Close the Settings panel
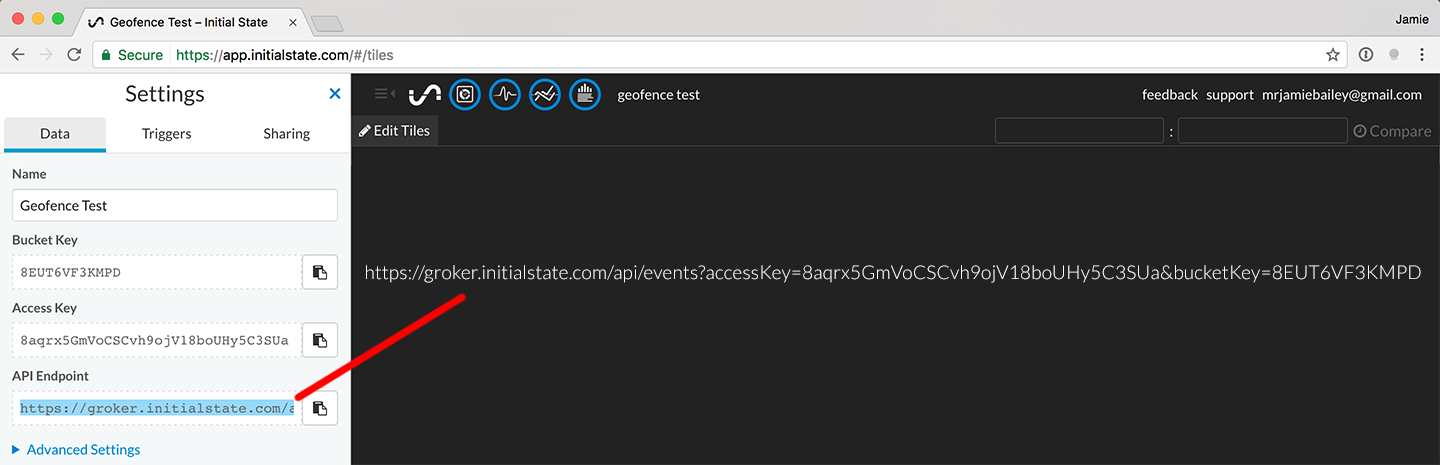Image resolution: width=1440 pixels, height=465 pixels. (335, 94)
